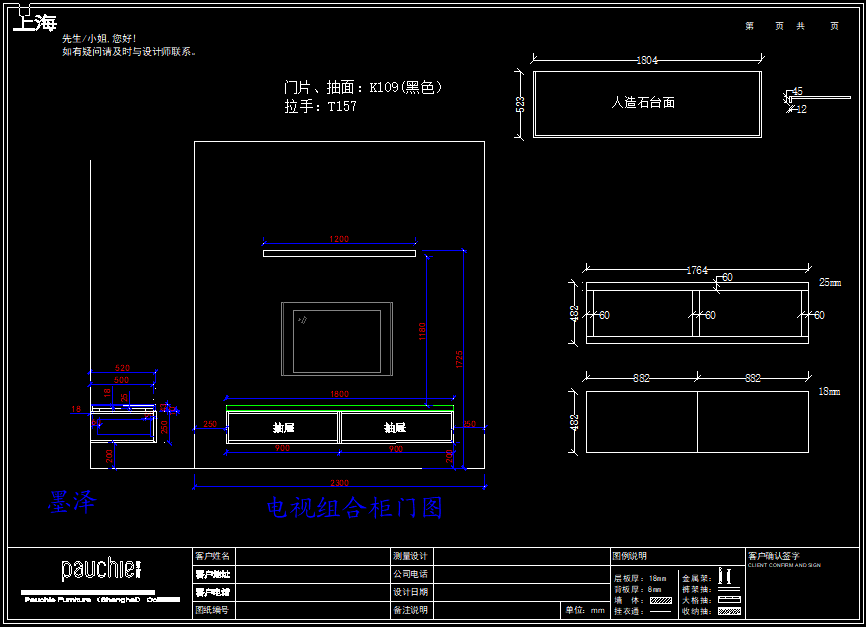The image size is (866, 627).
Task: Click the blue 电视组合柜门图 title text
Action: click(354, 508)
